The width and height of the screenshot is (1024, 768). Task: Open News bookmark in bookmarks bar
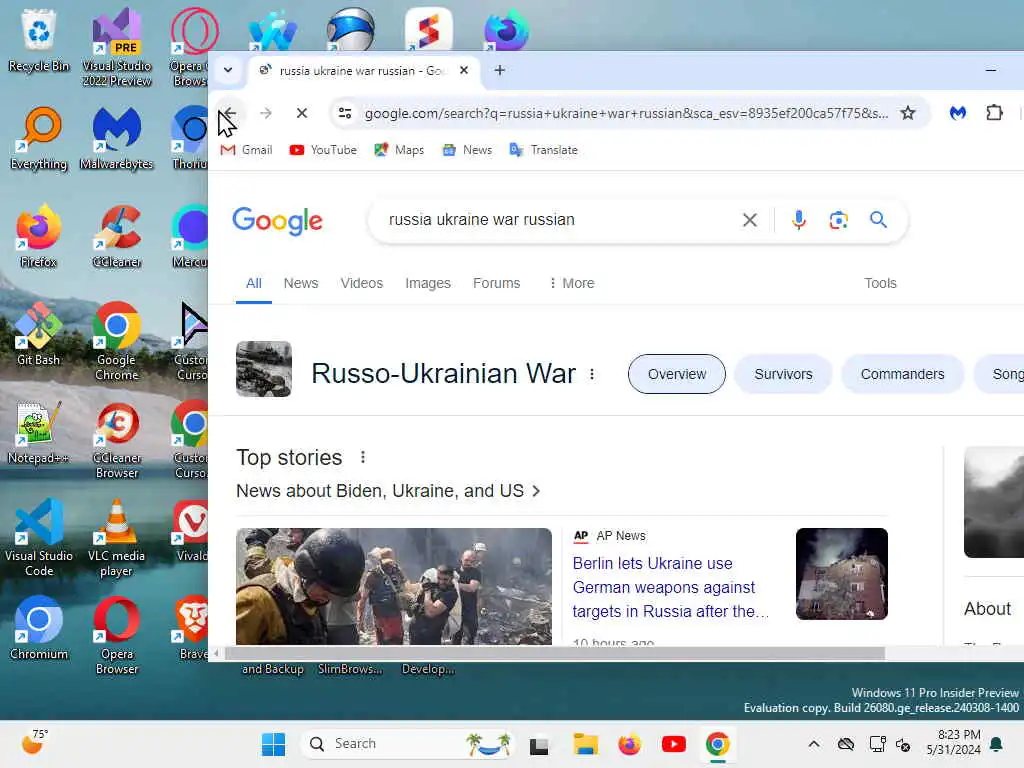[x=468, y=150]
